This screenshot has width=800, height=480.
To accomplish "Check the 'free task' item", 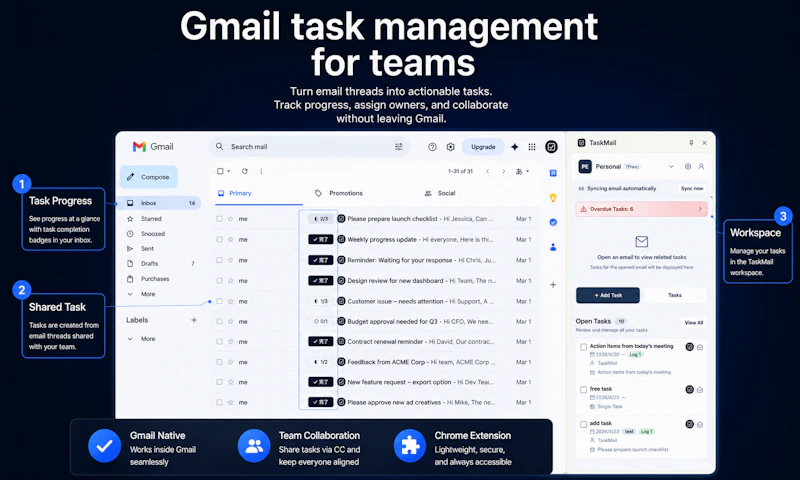I will 583,390.
